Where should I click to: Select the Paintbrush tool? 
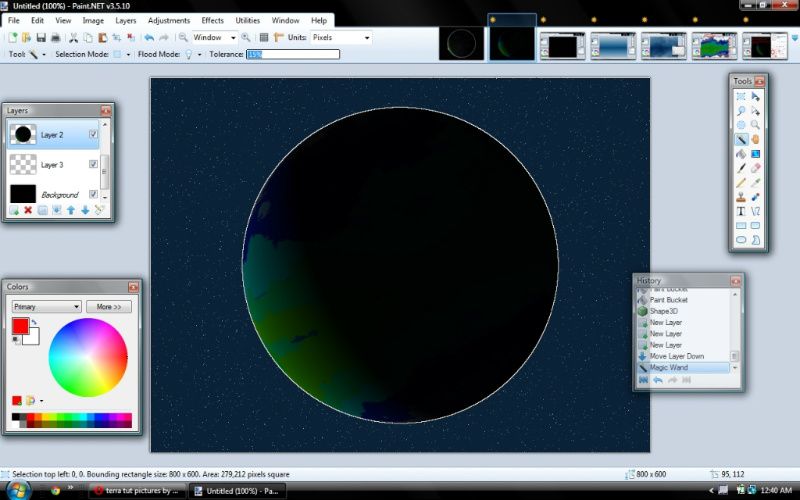741,168
